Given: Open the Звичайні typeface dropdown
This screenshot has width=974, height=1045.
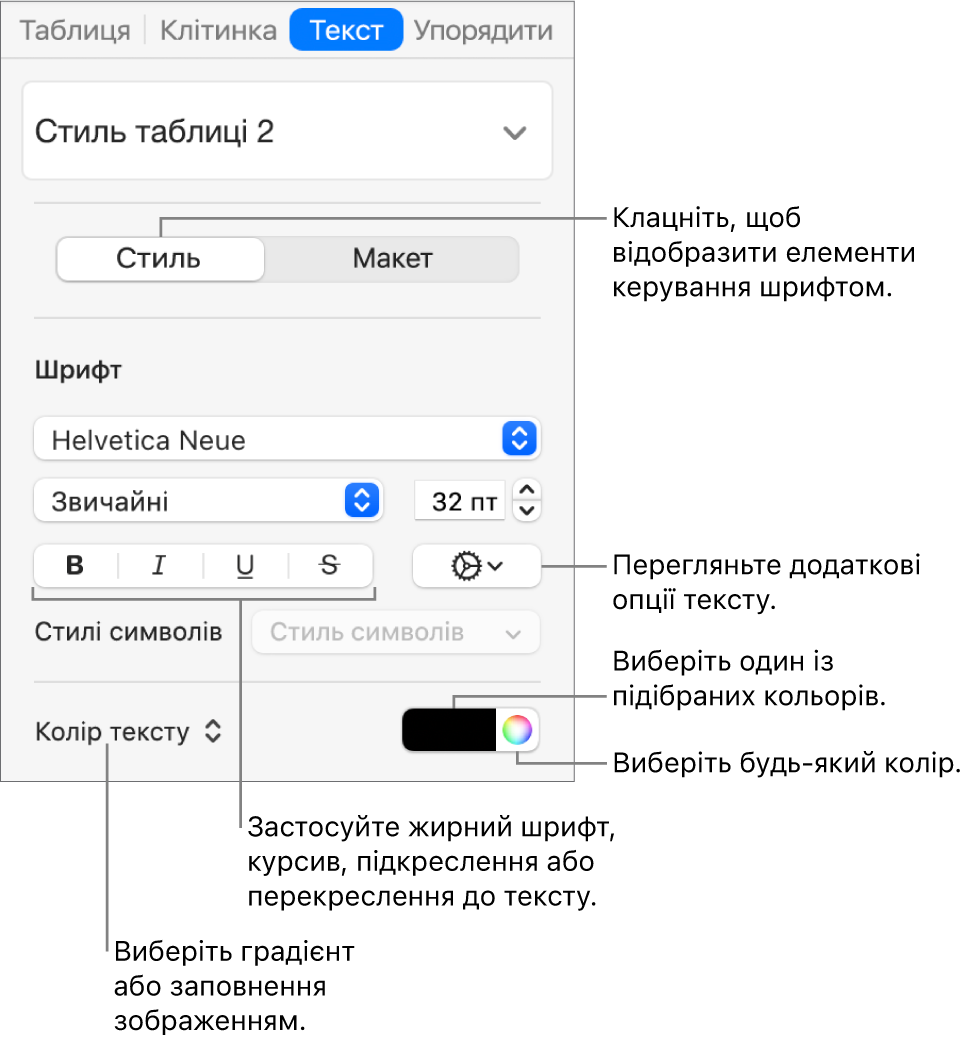Looking at the screenshot, I should point(209,501).
